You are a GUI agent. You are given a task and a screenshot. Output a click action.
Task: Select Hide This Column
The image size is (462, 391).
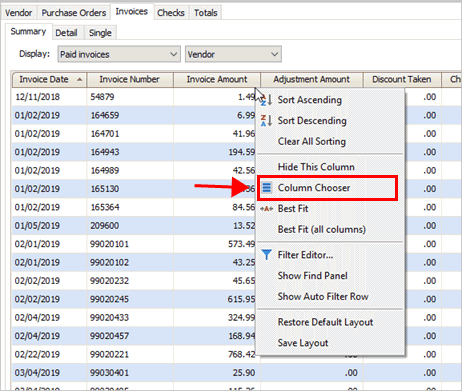tap(330, 167)
